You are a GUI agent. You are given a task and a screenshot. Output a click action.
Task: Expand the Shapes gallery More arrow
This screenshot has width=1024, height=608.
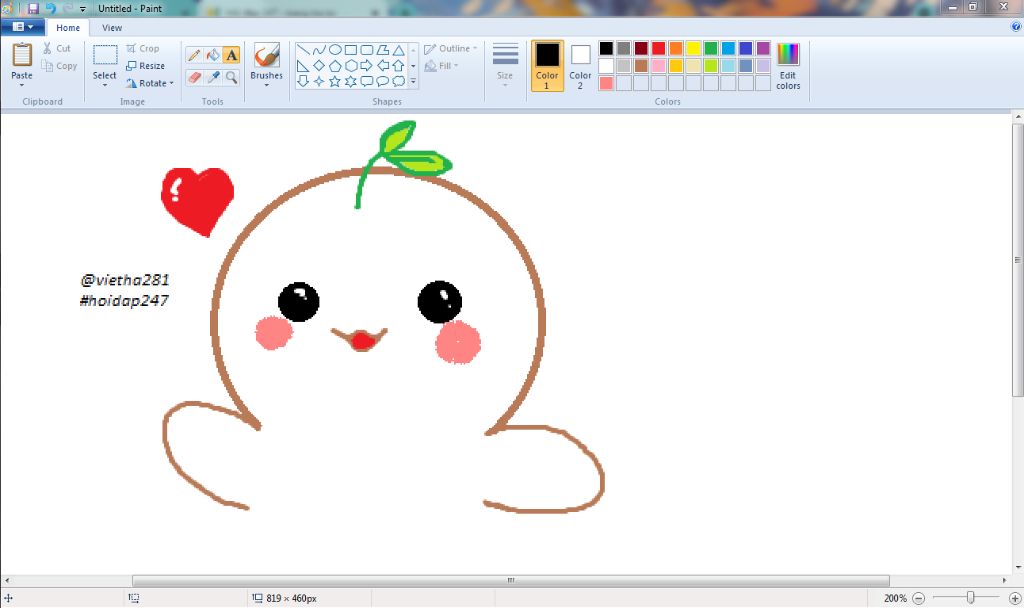pyautogui.click(x=413, y=82)
